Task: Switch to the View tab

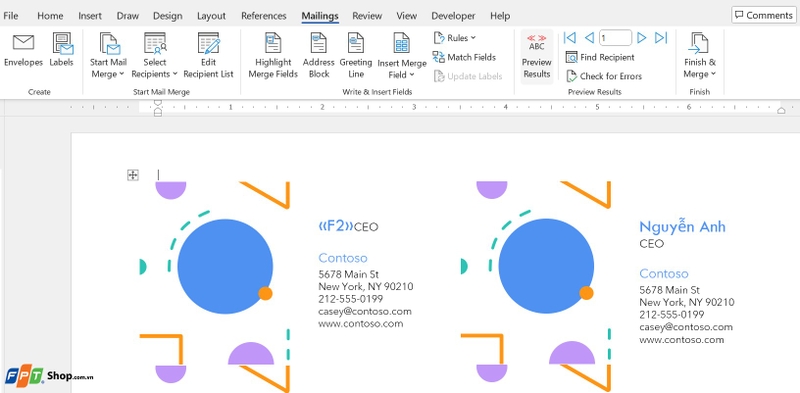Action: click(x=406, y=16)
